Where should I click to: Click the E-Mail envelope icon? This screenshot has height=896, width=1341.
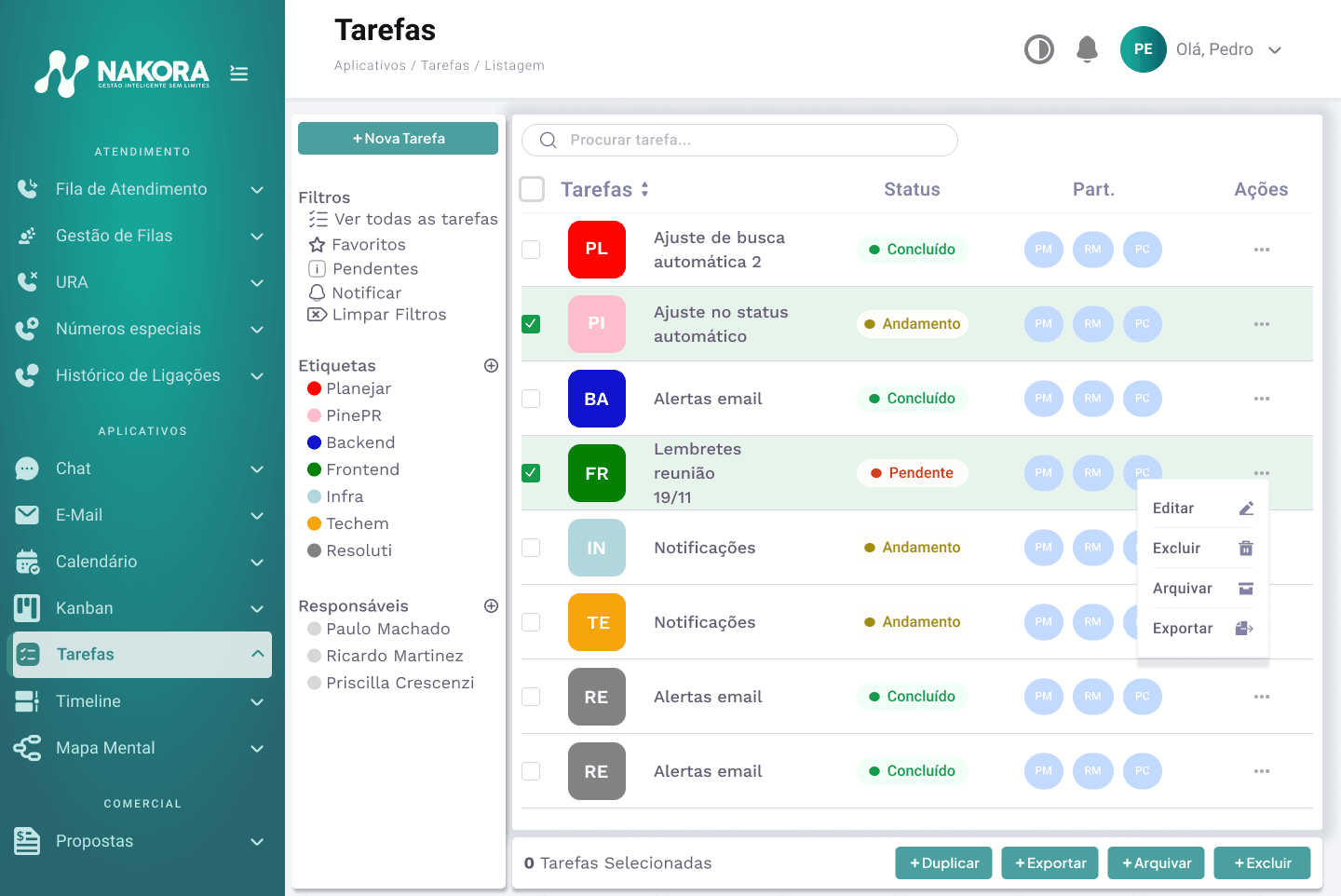coord(27,515)
